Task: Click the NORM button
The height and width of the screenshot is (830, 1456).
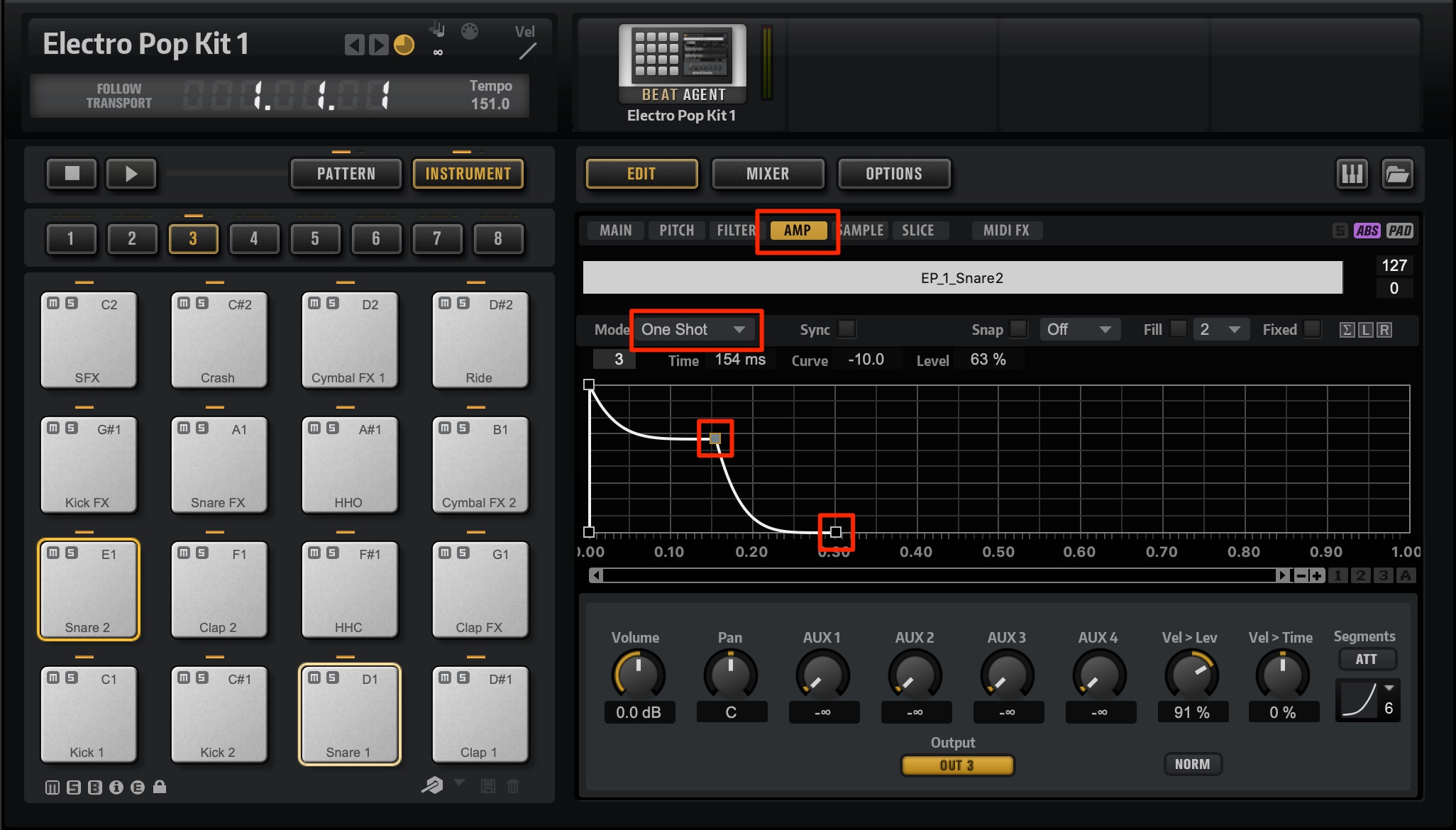Action: point(1192,764)
